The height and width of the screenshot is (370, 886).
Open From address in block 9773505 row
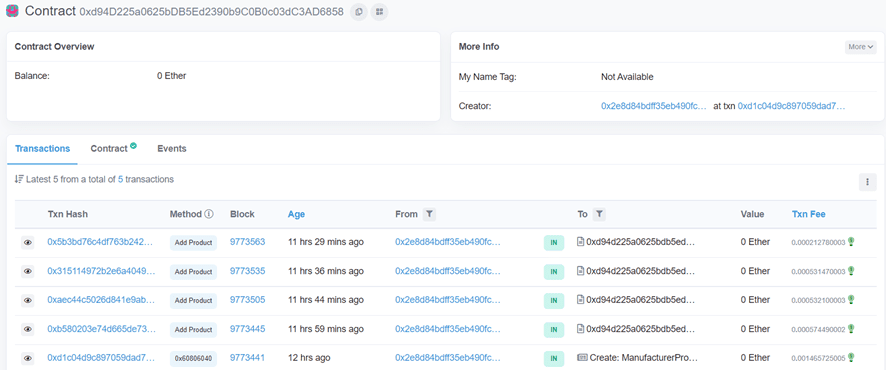click(448, 299)
